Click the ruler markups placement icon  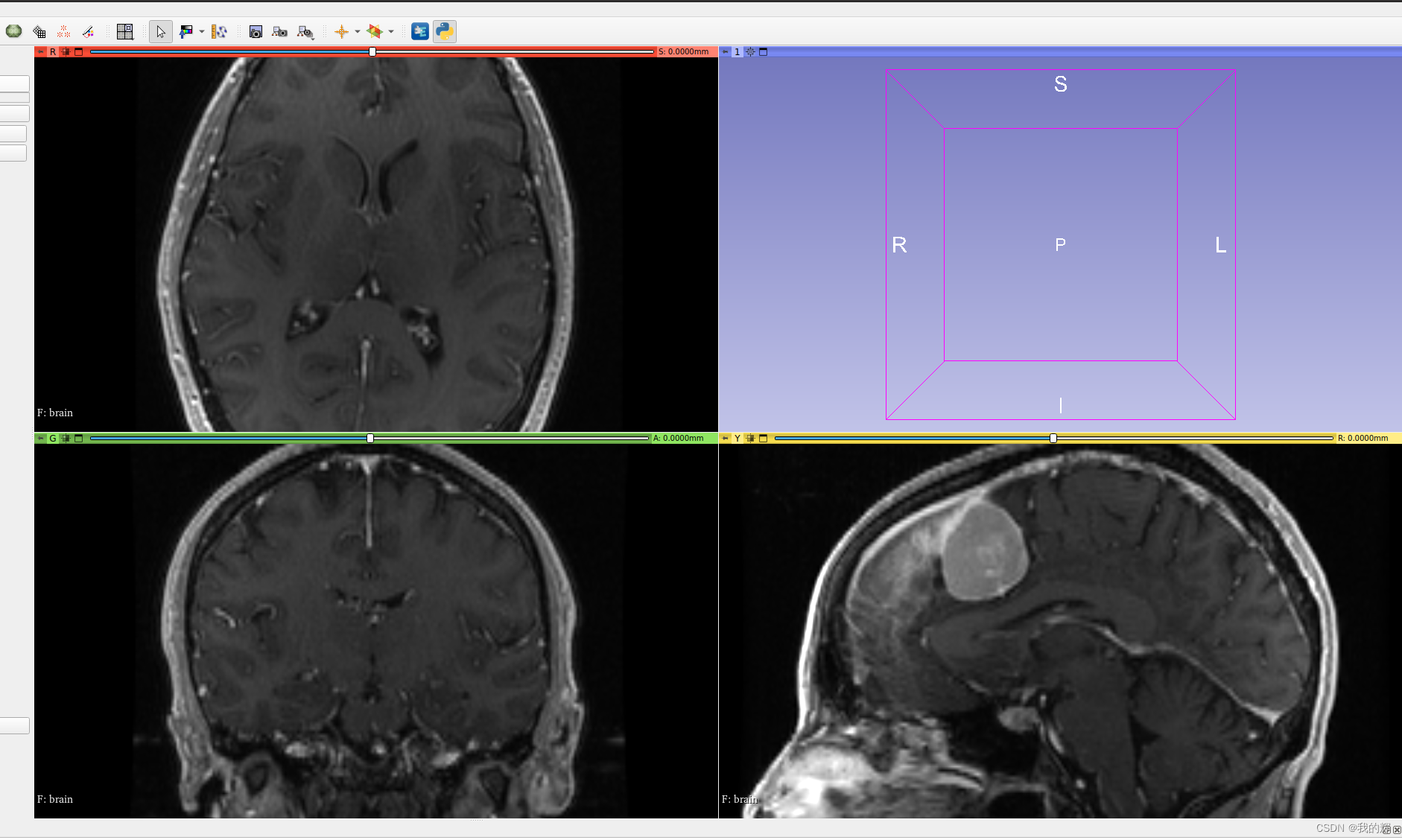coord(219,31)
